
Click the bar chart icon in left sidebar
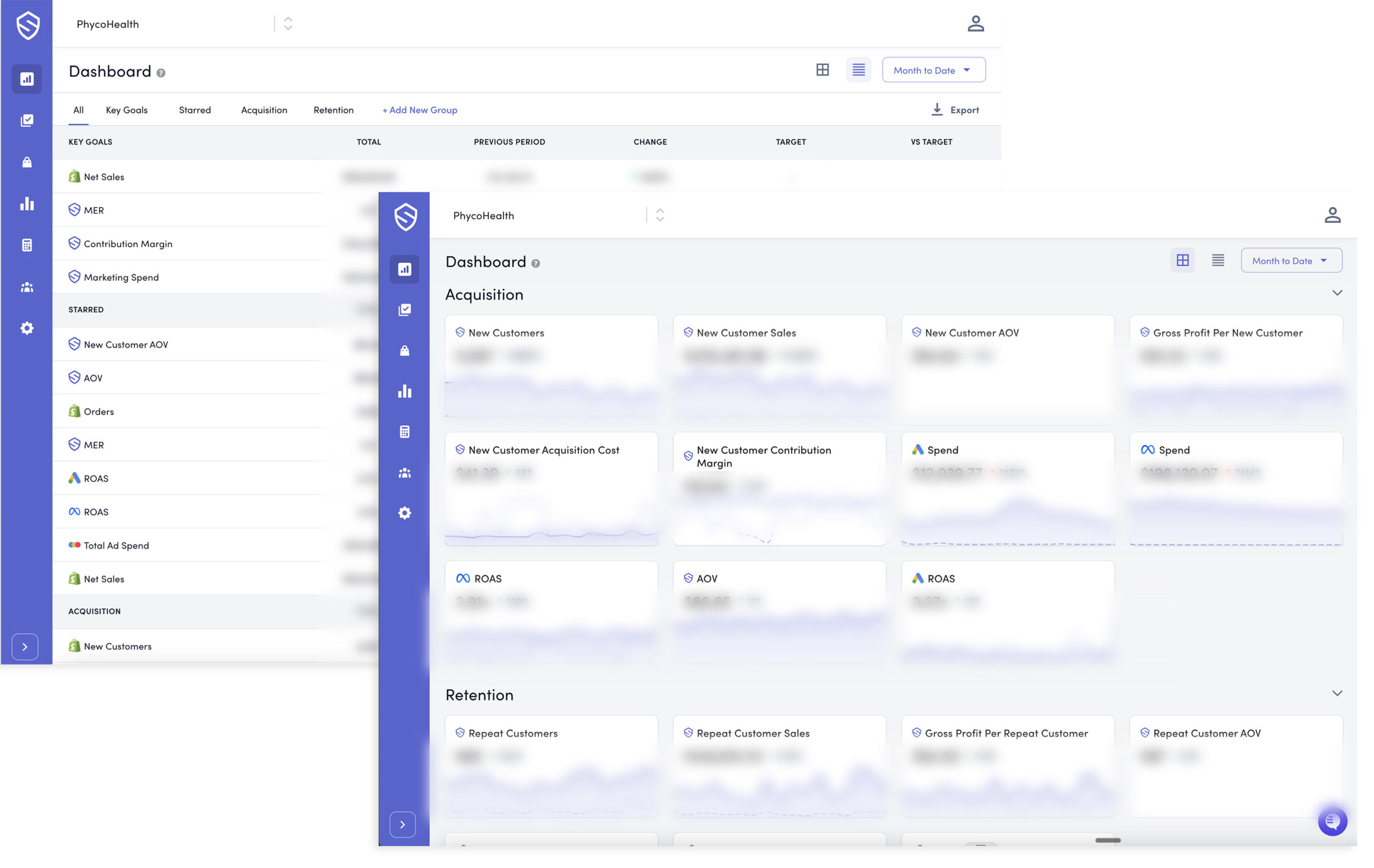pyautogui.click(x=27, y=204)
